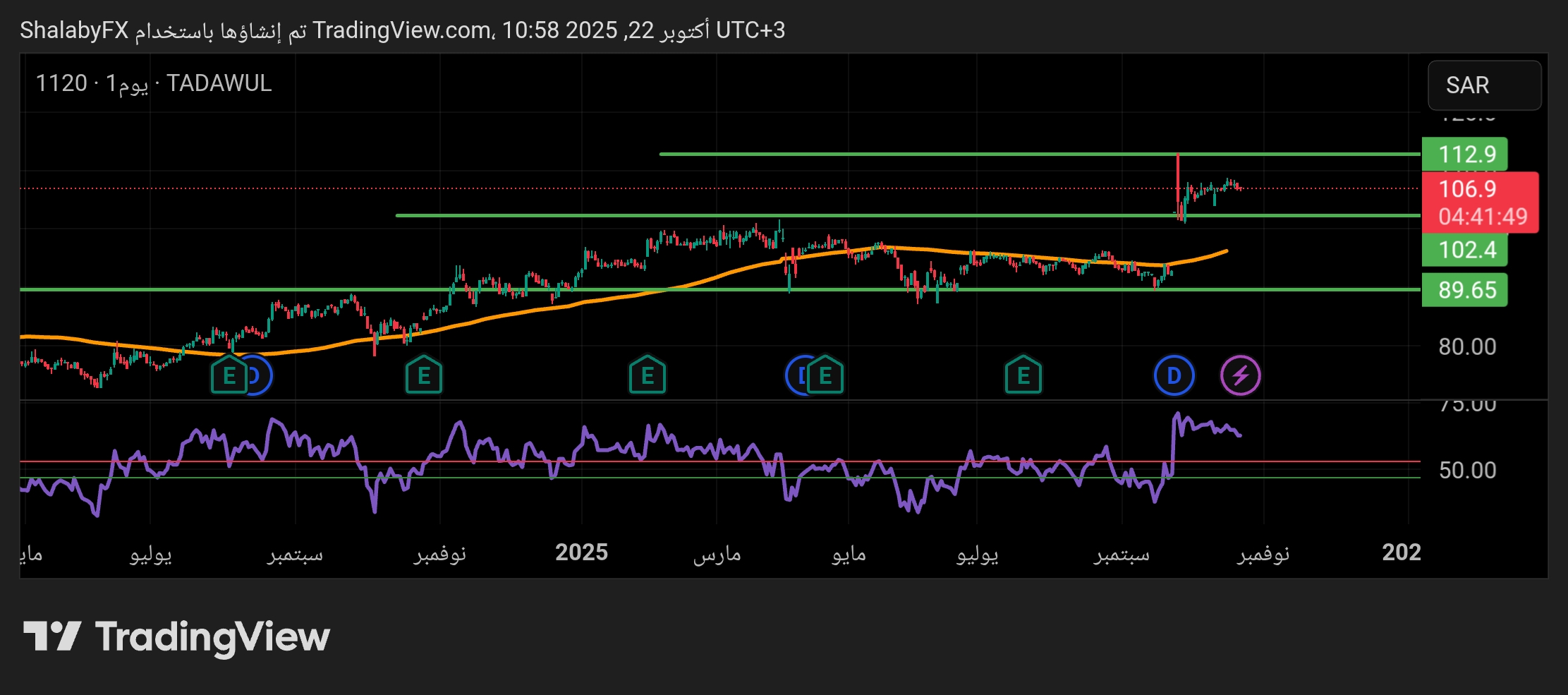Click the TradingView logo at the bottom
This screenshot has height=695, width=1568.
coord(176,636)
